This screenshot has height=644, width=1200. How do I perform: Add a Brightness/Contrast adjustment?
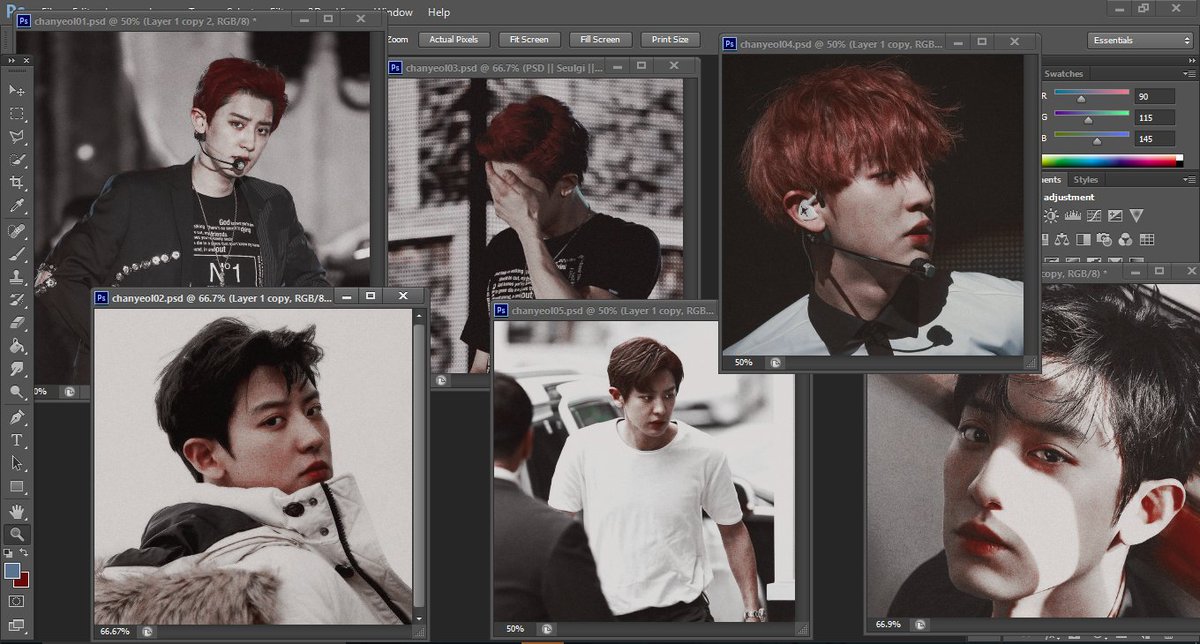pos(1051,216)
